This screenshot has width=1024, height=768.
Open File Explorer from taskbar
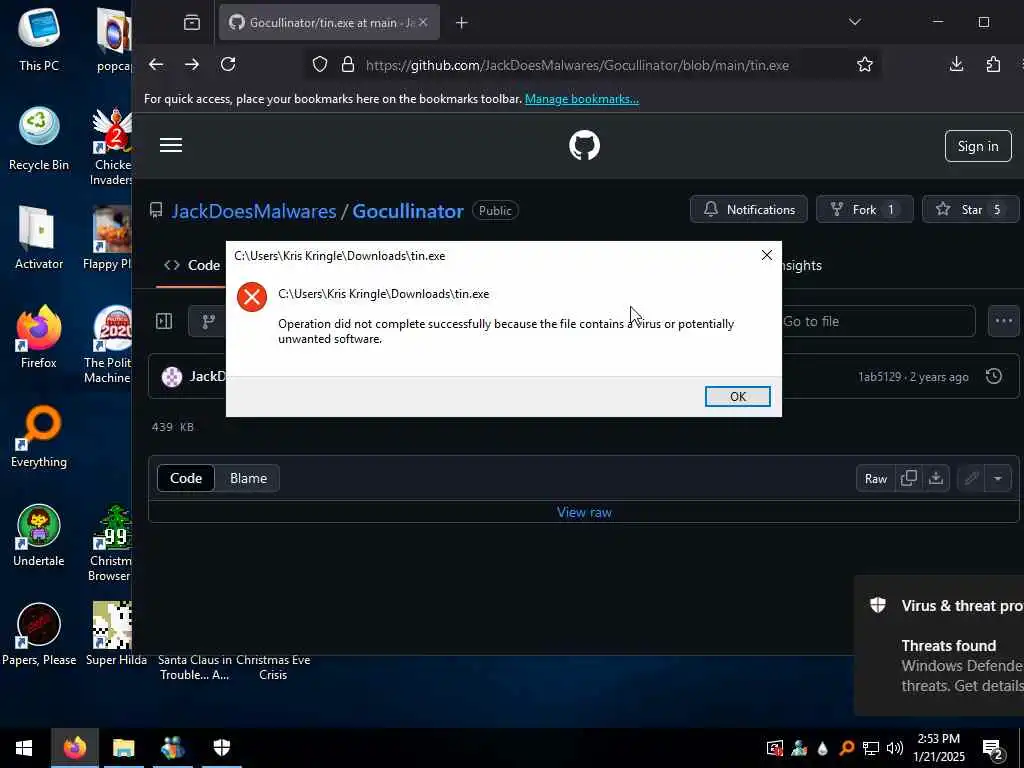point(123,748)
